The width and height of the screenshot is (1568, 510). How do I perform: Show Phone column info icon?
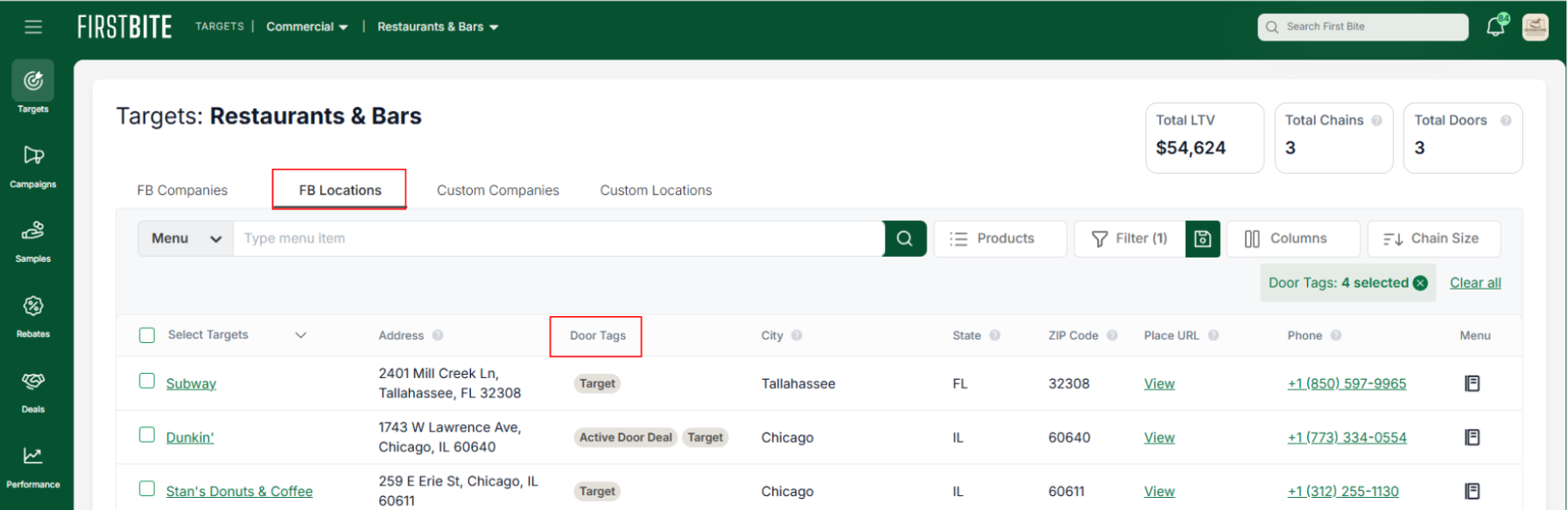click(x=1336, y=335)
